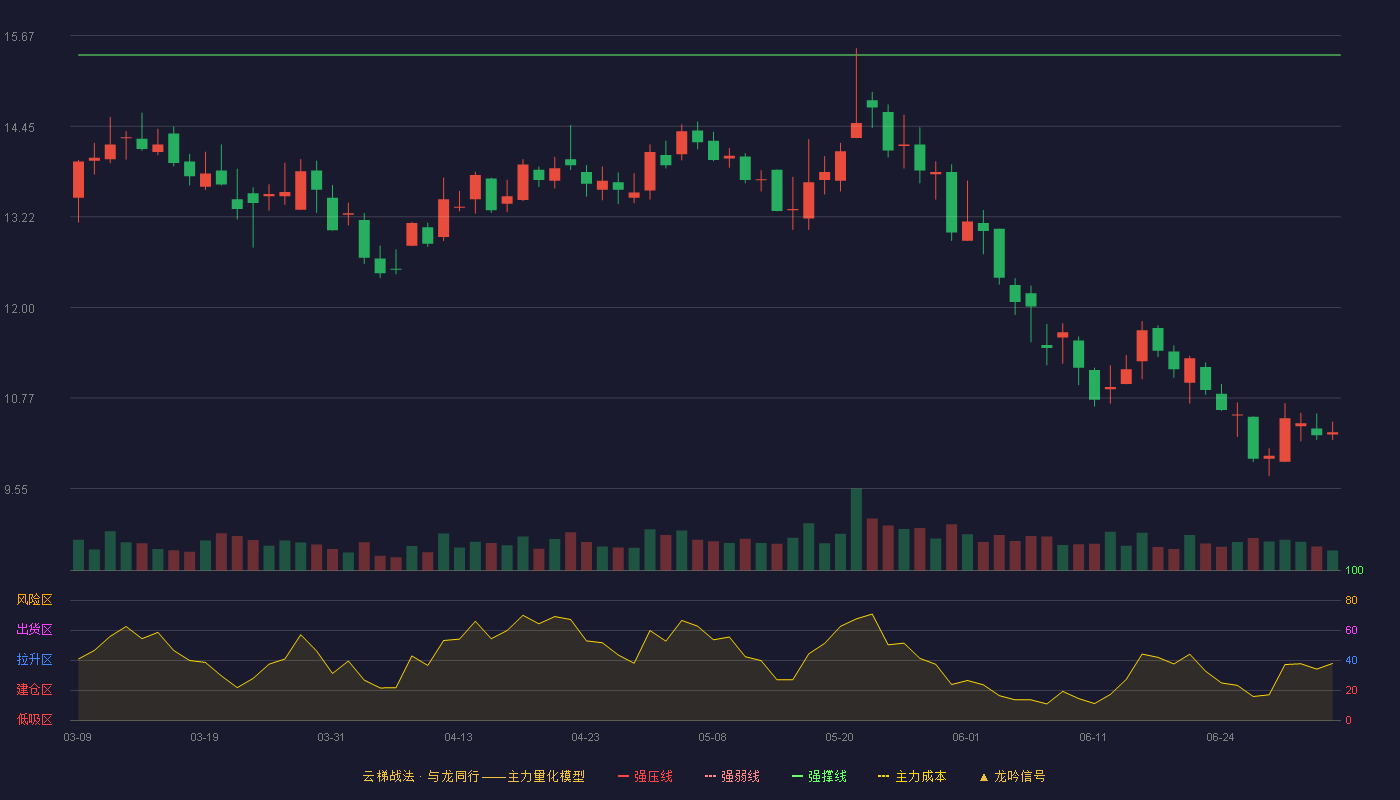Click the tallest volume bar below the candlesticks

pos(856,529)
